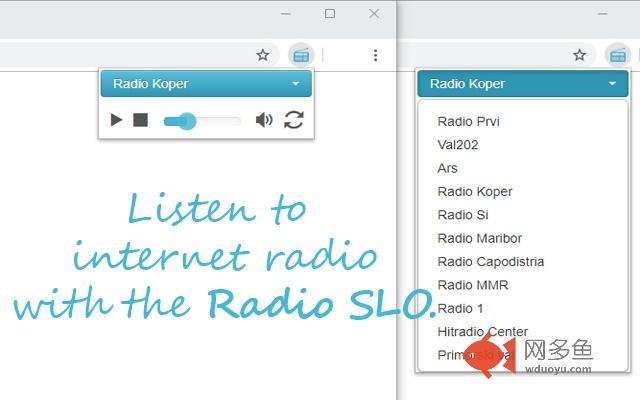Select Val202 from the station list
Viewport: 640px width, 400px height.
(x=458, y=144)
